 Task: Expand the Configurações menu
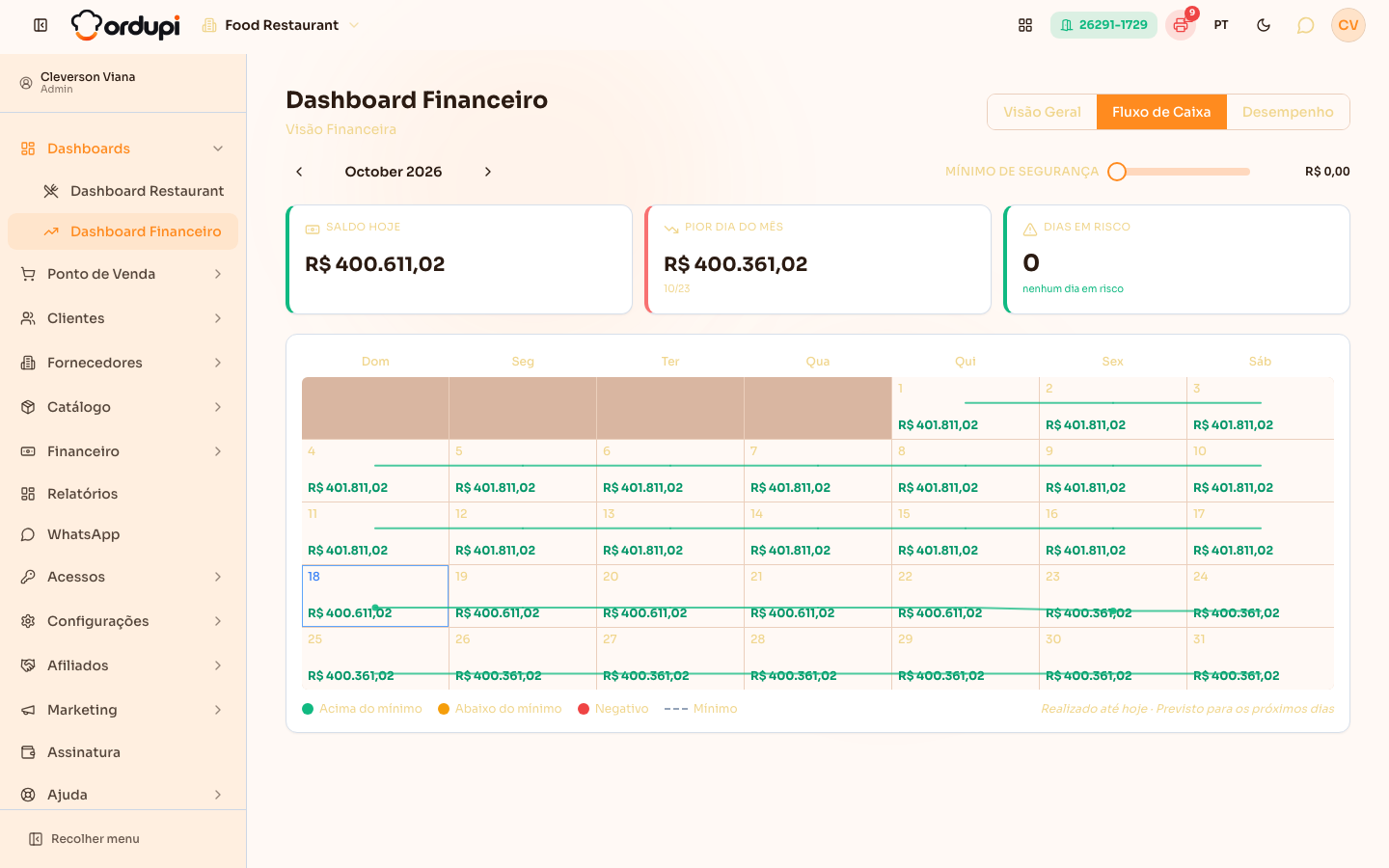click(x=123, y=621)
